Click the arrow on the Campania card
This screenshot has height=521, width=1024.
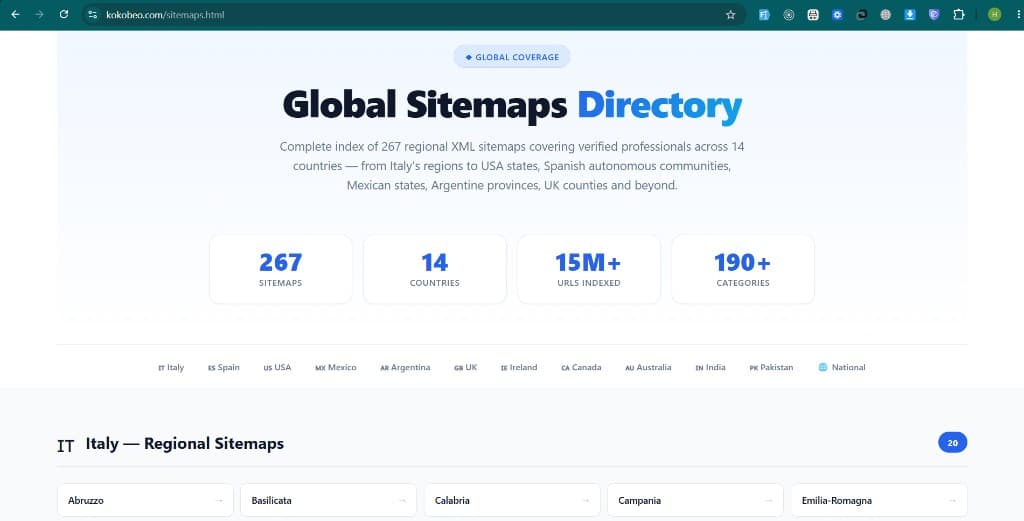(769, 501)
